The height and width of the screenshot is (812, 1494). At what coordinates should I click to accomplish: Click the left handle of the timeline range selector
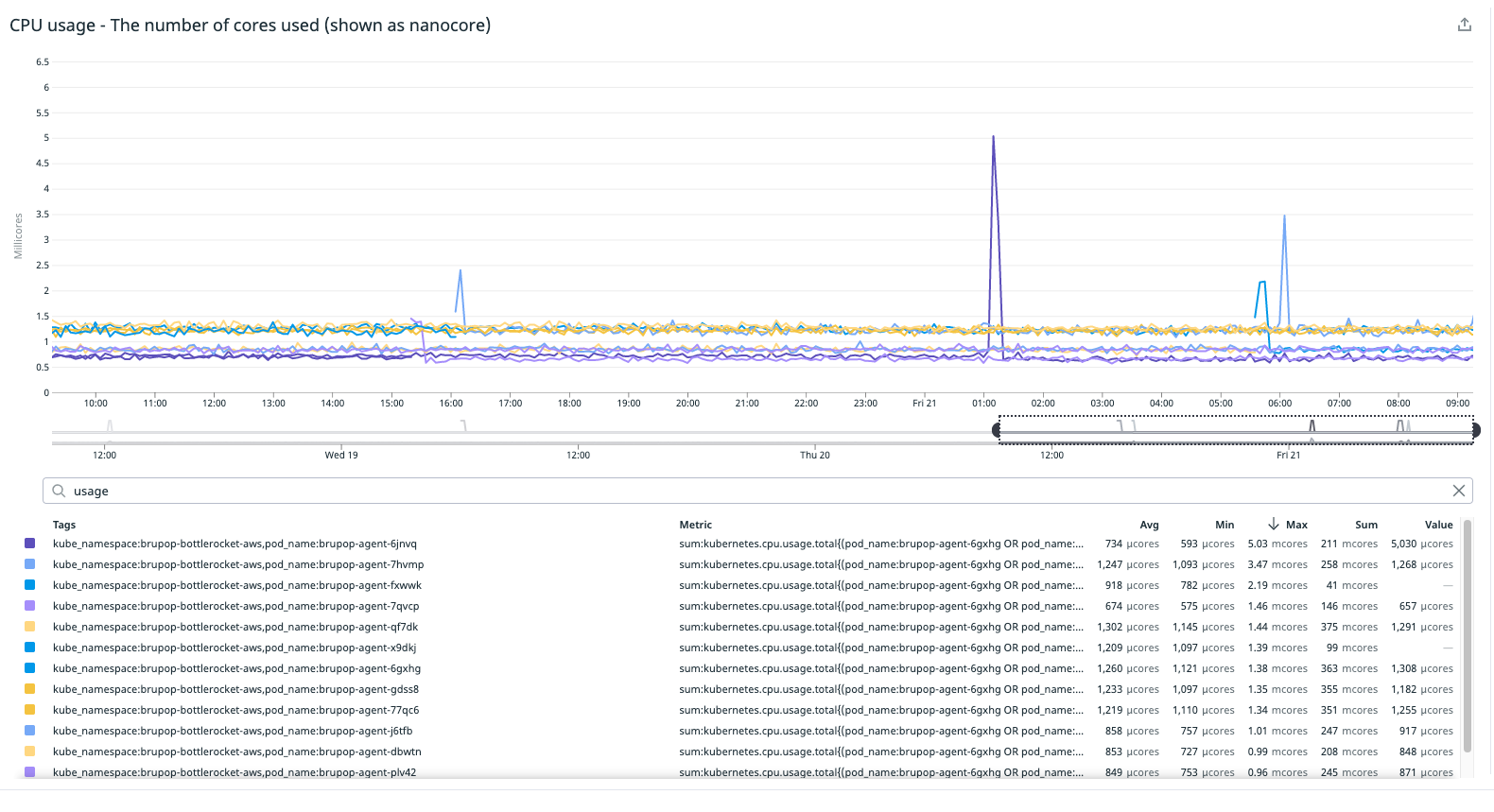coord(997,430)
